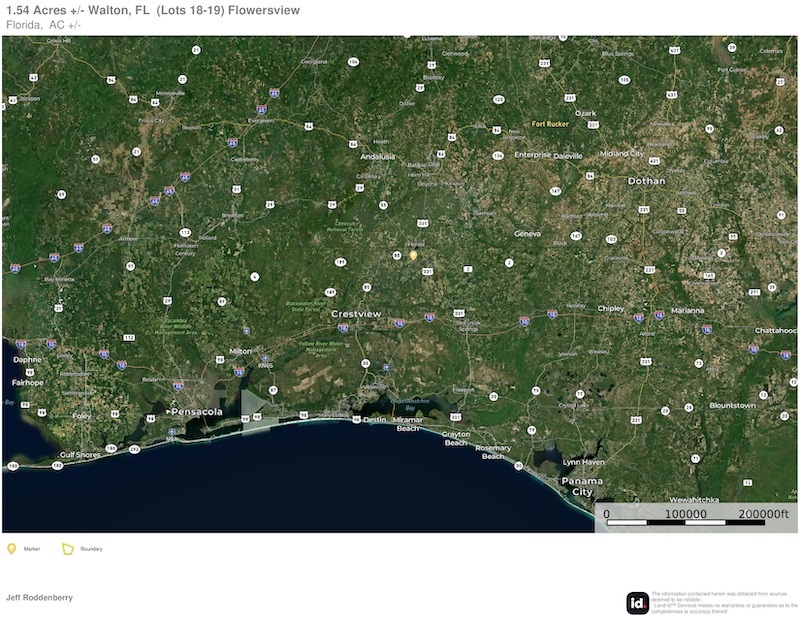Click the Dothan city label
Viewport: 800px width, 618px height.
click(646, 181)
